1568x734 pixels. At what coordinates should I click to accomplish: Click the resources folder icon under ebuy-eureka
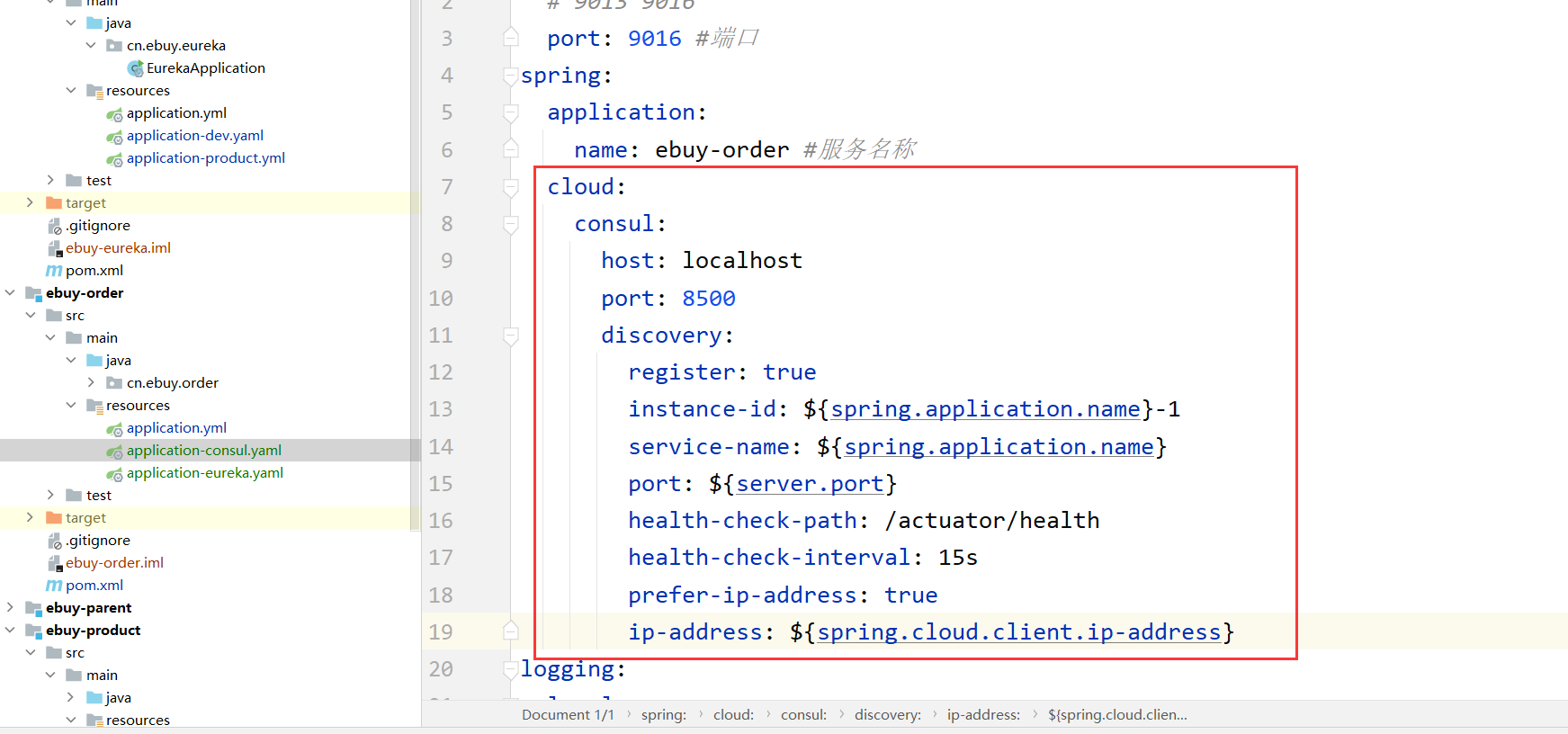[x=94, y=91]
